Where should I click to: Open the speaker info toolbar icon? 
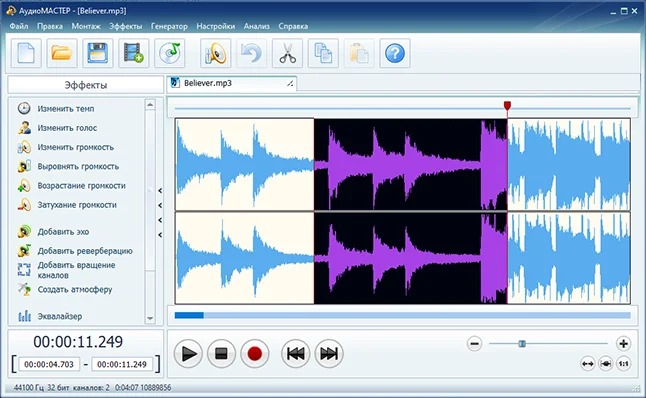pyautogui.click(x=215, y=53)
